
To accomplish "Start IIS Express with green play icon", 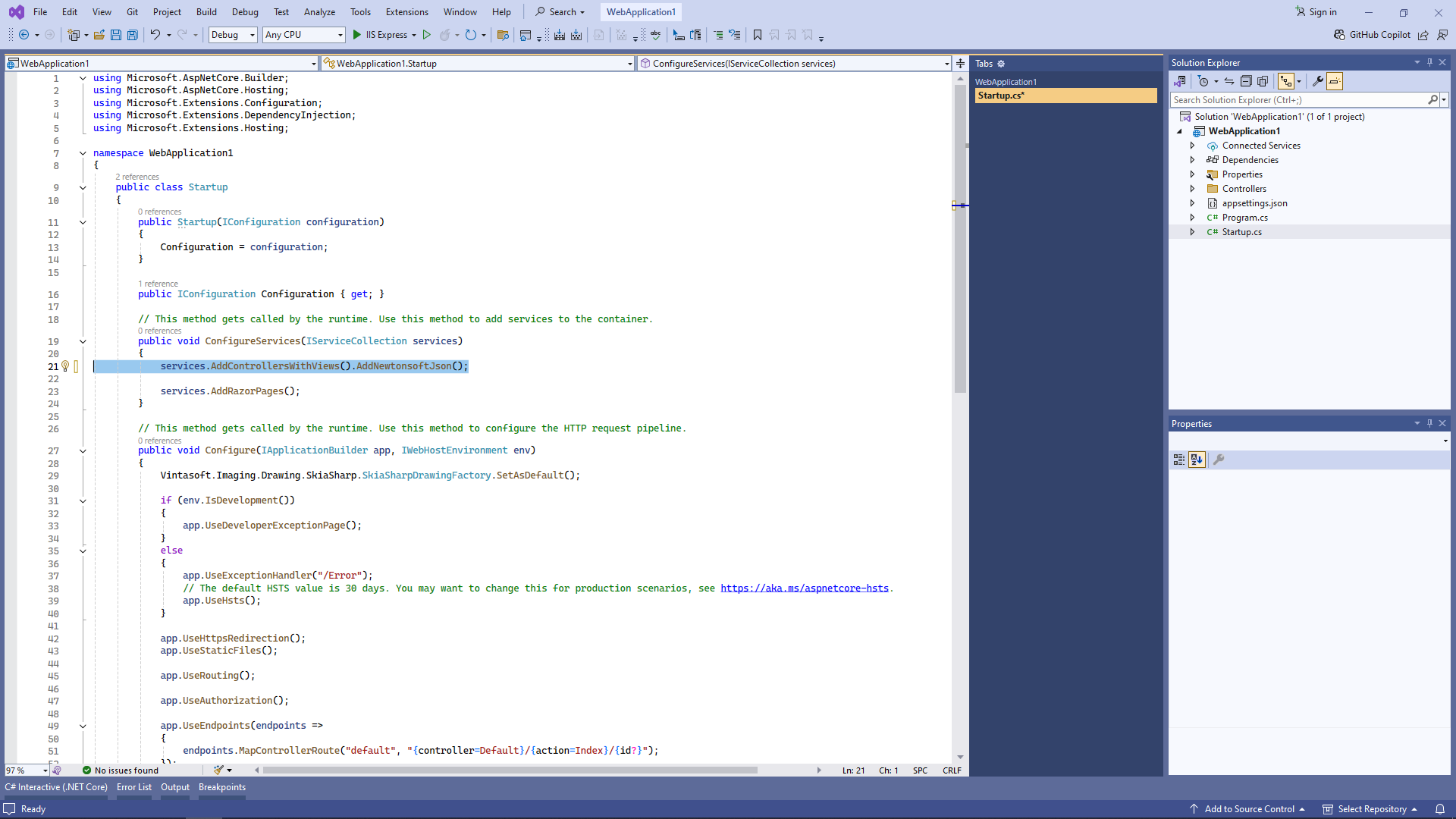I will click(x=357, y=35).
